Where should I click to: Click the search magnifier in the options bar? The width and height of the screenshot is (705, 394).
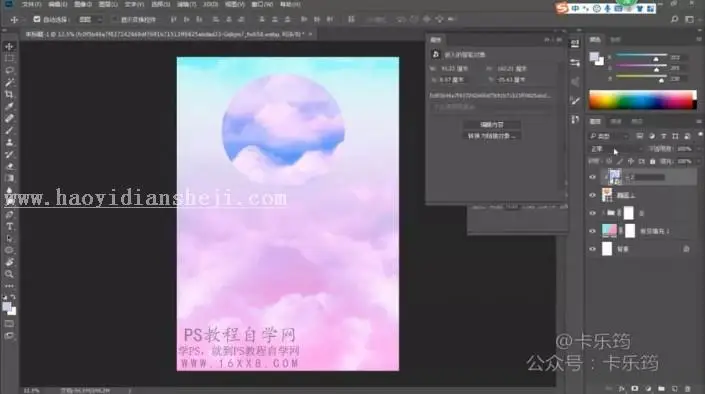pos(674,19)
